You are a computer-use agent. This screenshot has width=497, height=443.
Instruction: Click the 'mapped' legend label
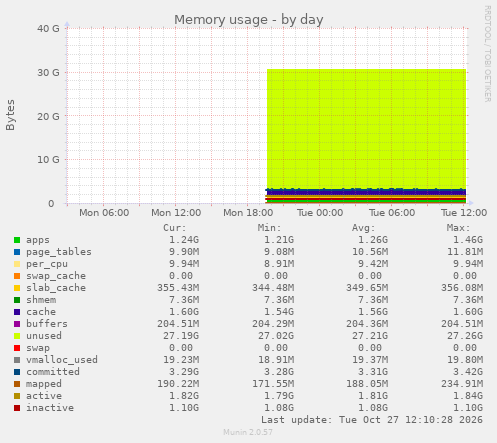point(44,384)
